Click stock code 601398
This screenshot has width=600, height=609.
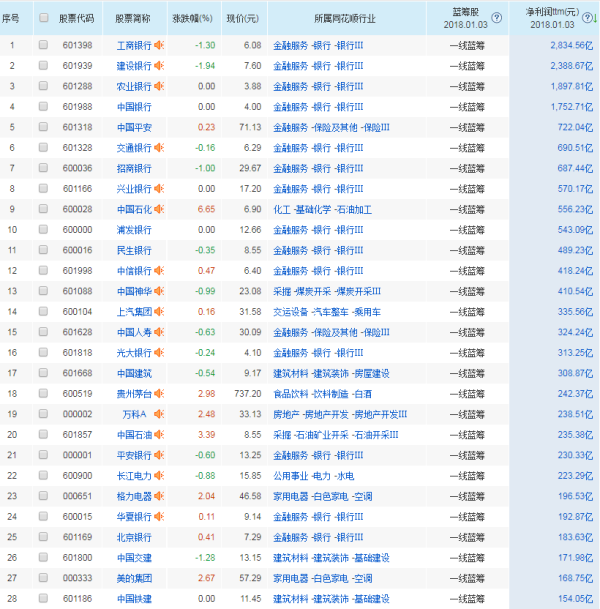(x=77, y=45)
